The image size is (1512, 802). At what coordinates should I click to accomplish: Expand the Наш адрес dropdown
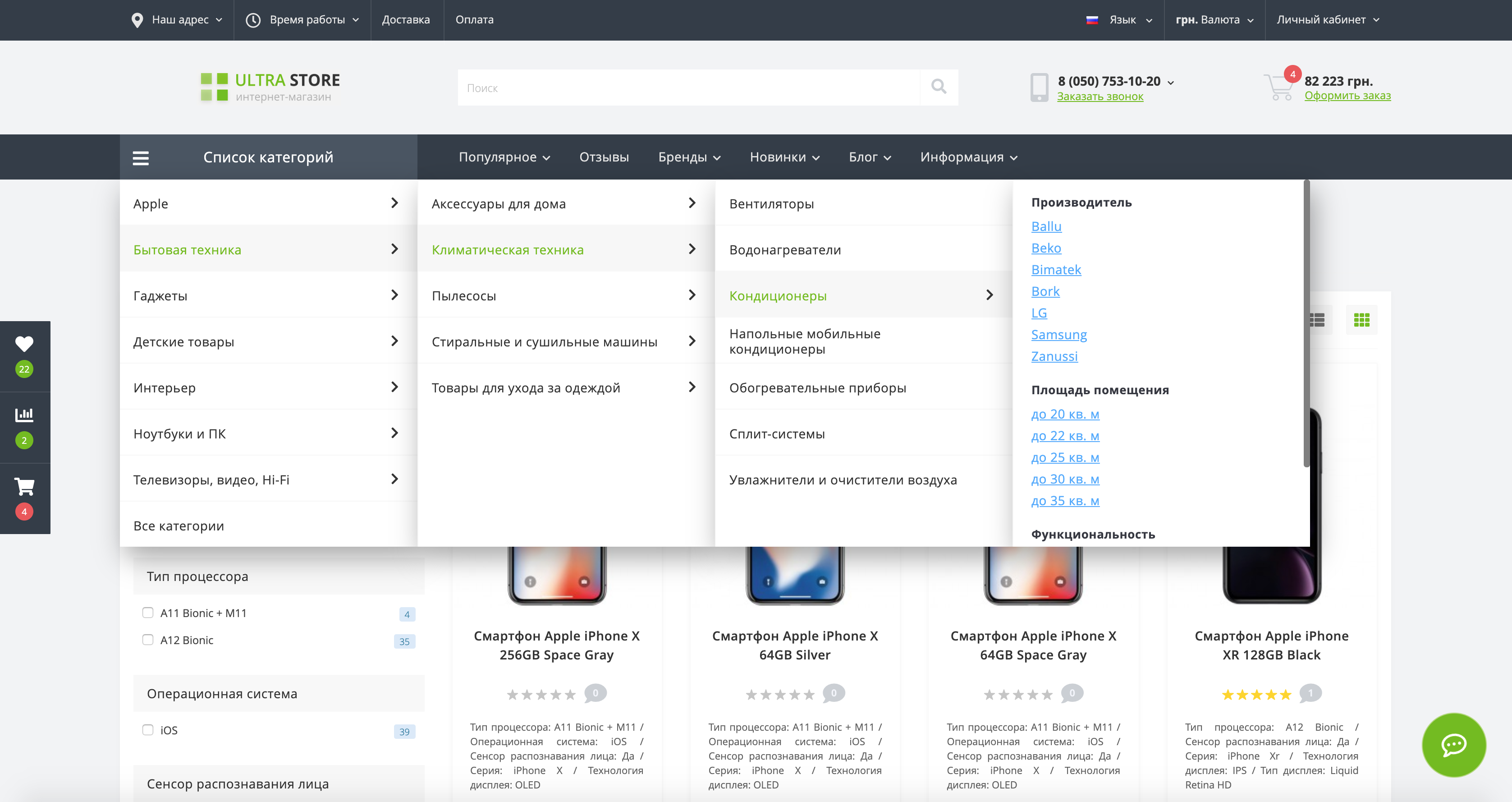point(177,20)
